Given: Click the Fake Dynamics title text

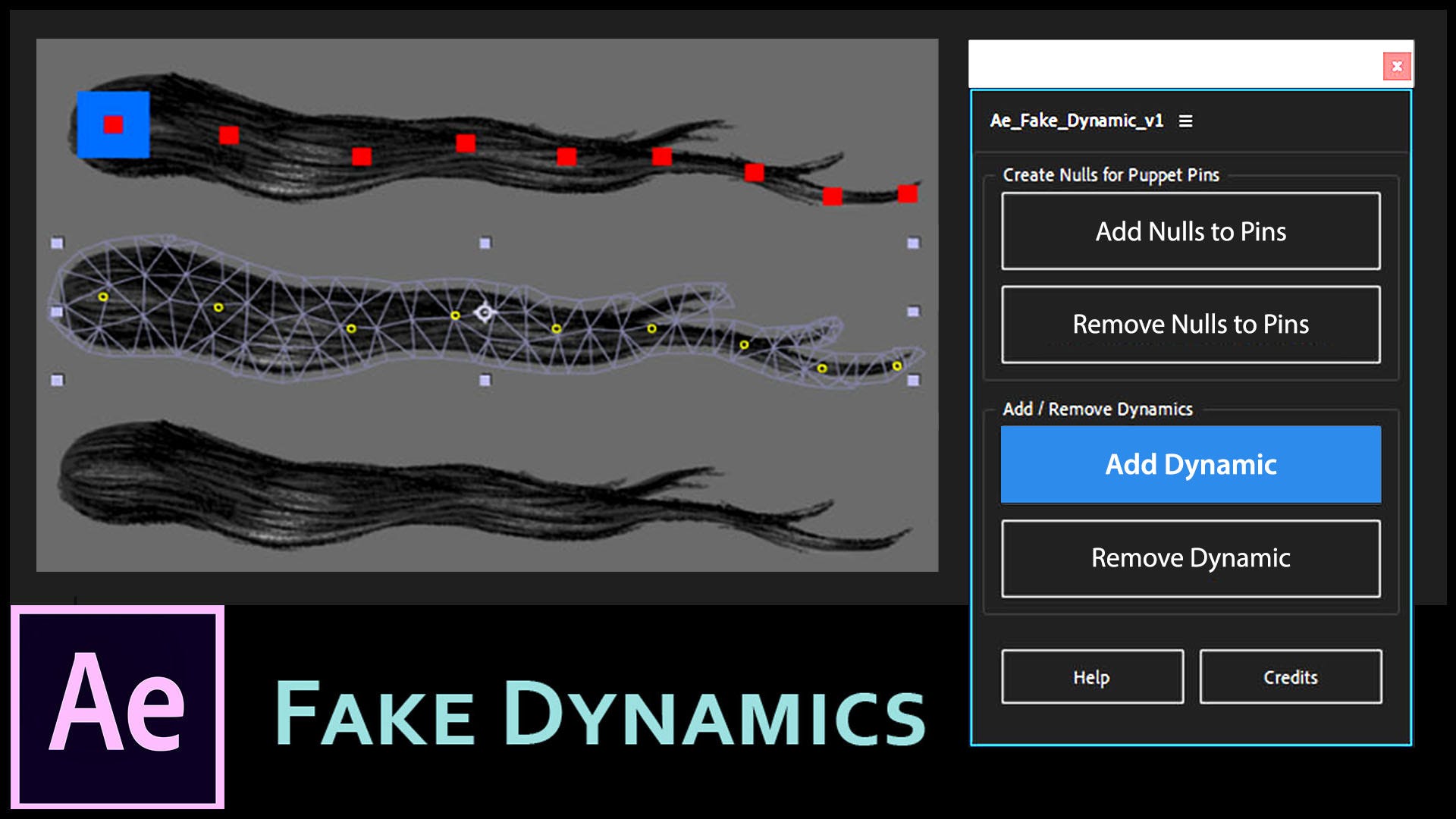Looking at the screenshot, I should coord(599,713).
